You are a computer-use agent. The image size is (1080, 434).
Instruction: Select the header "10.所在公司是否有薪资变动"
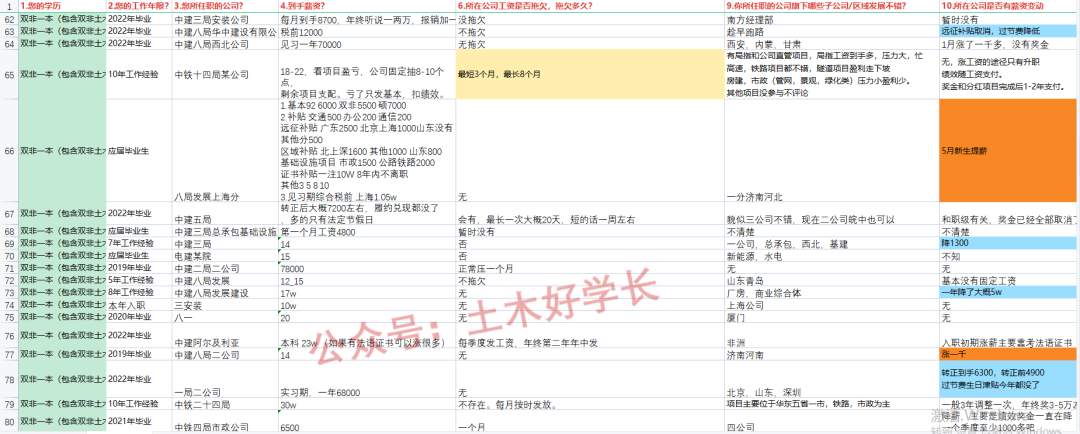click(1010, 6)
